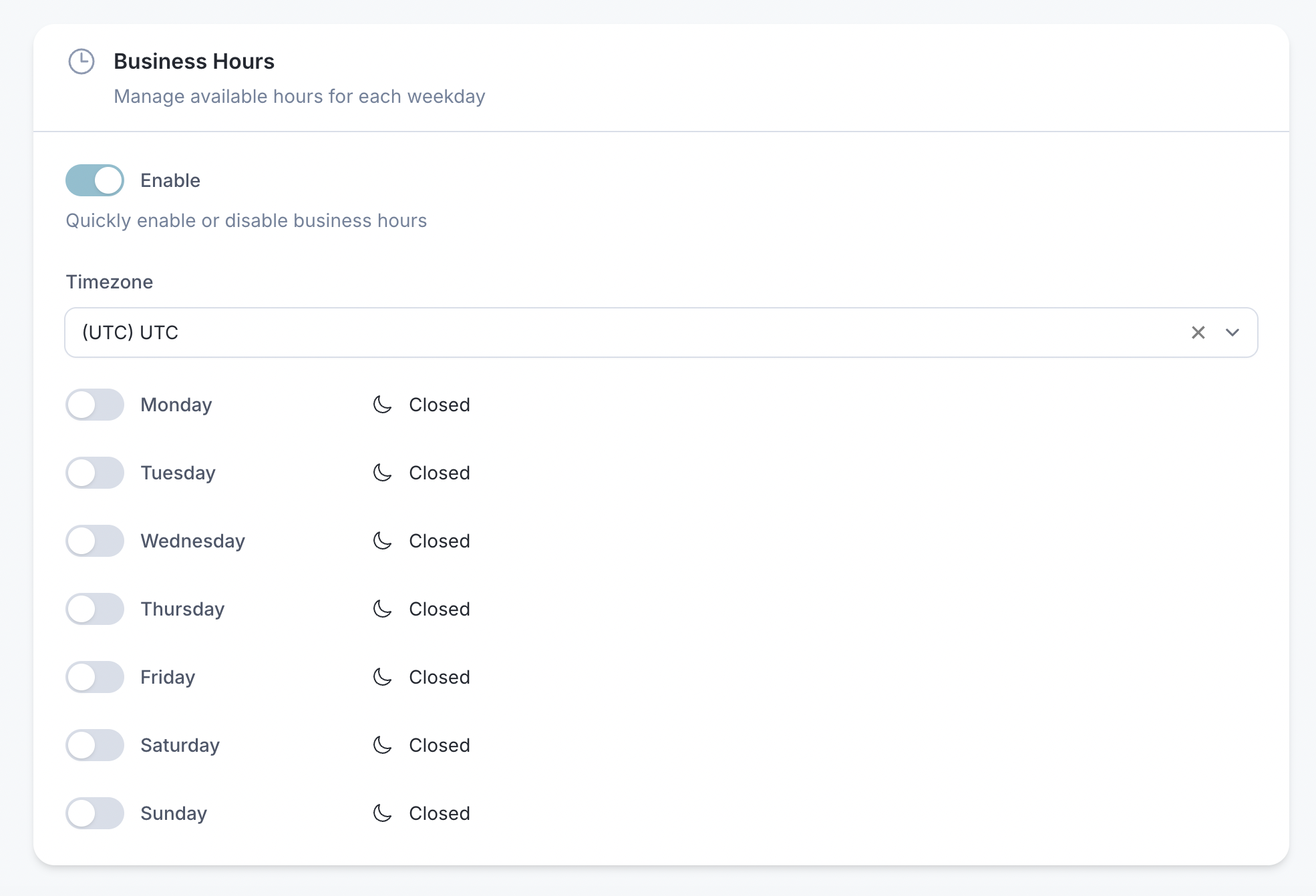Enable the Tuesday toggle

point(95,473)
